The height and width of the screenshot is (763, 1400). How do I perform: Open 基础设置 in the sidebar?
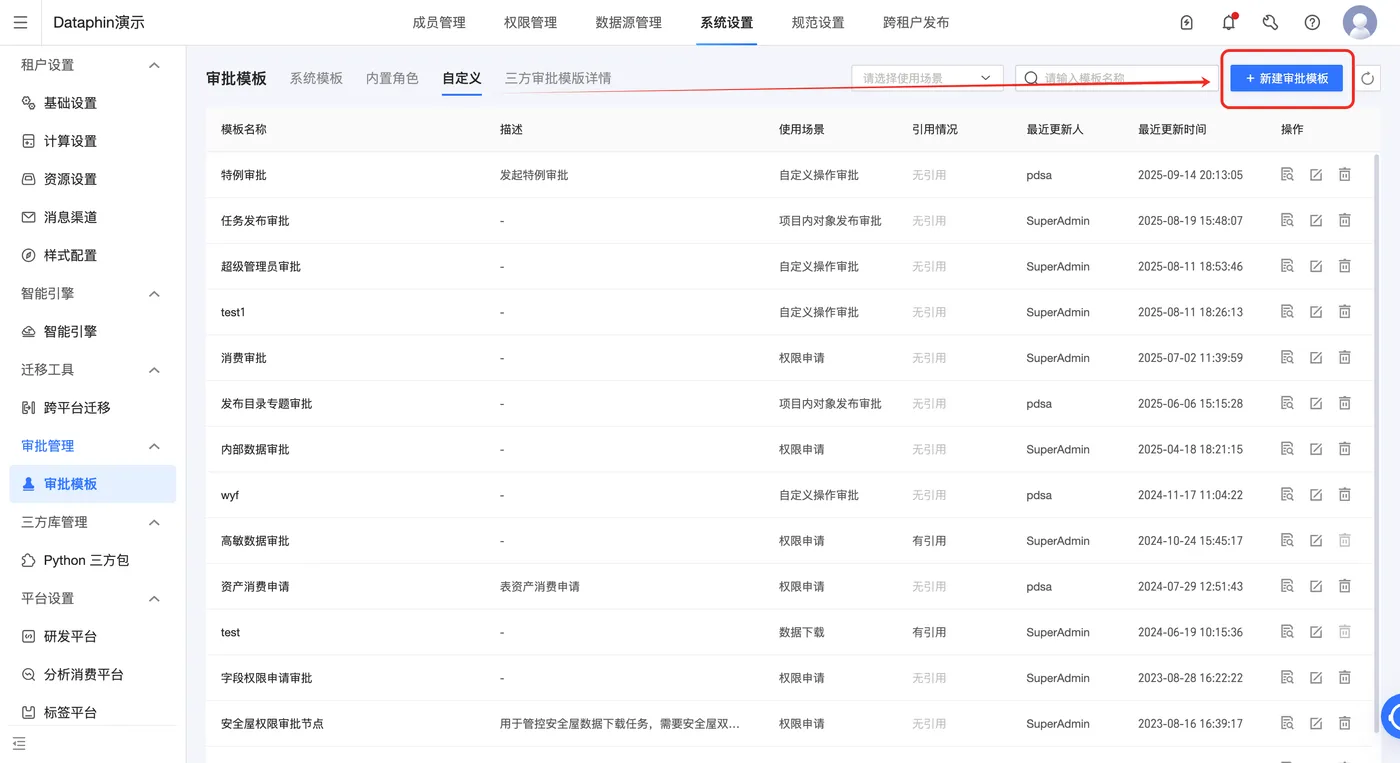[x=70, y=103]
